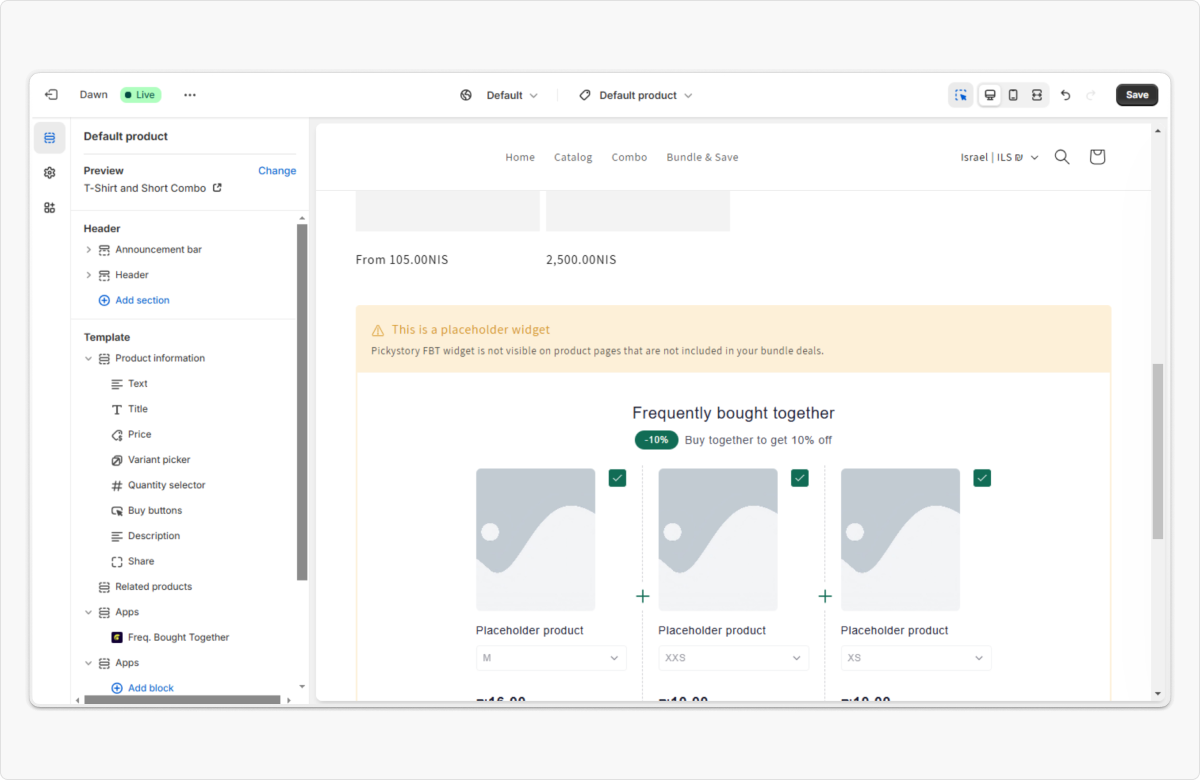
Task: Open the Catalog menu link
Action: pyautogui.click(x=573, y=157)
